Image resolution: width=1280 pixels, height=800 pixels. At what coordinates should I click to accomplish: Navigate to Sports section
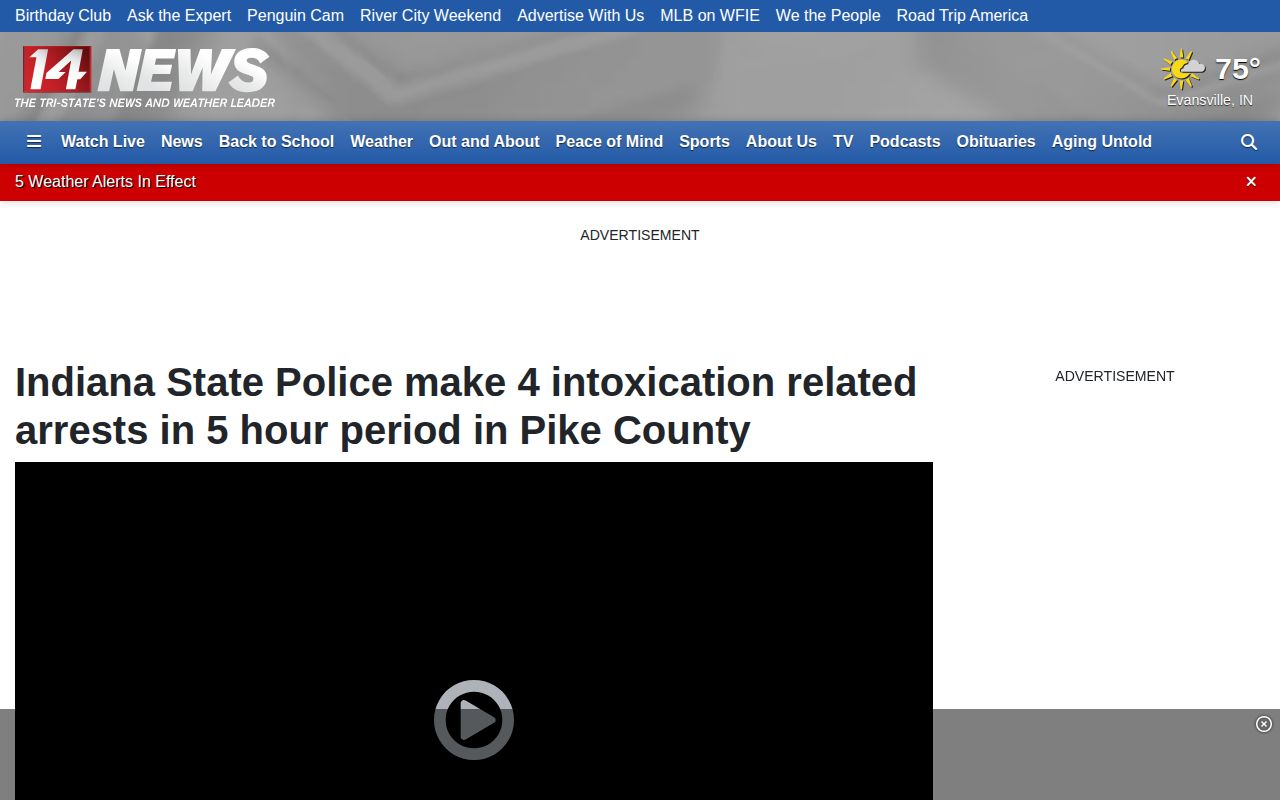pyautogui.click(x=704, y=142)
